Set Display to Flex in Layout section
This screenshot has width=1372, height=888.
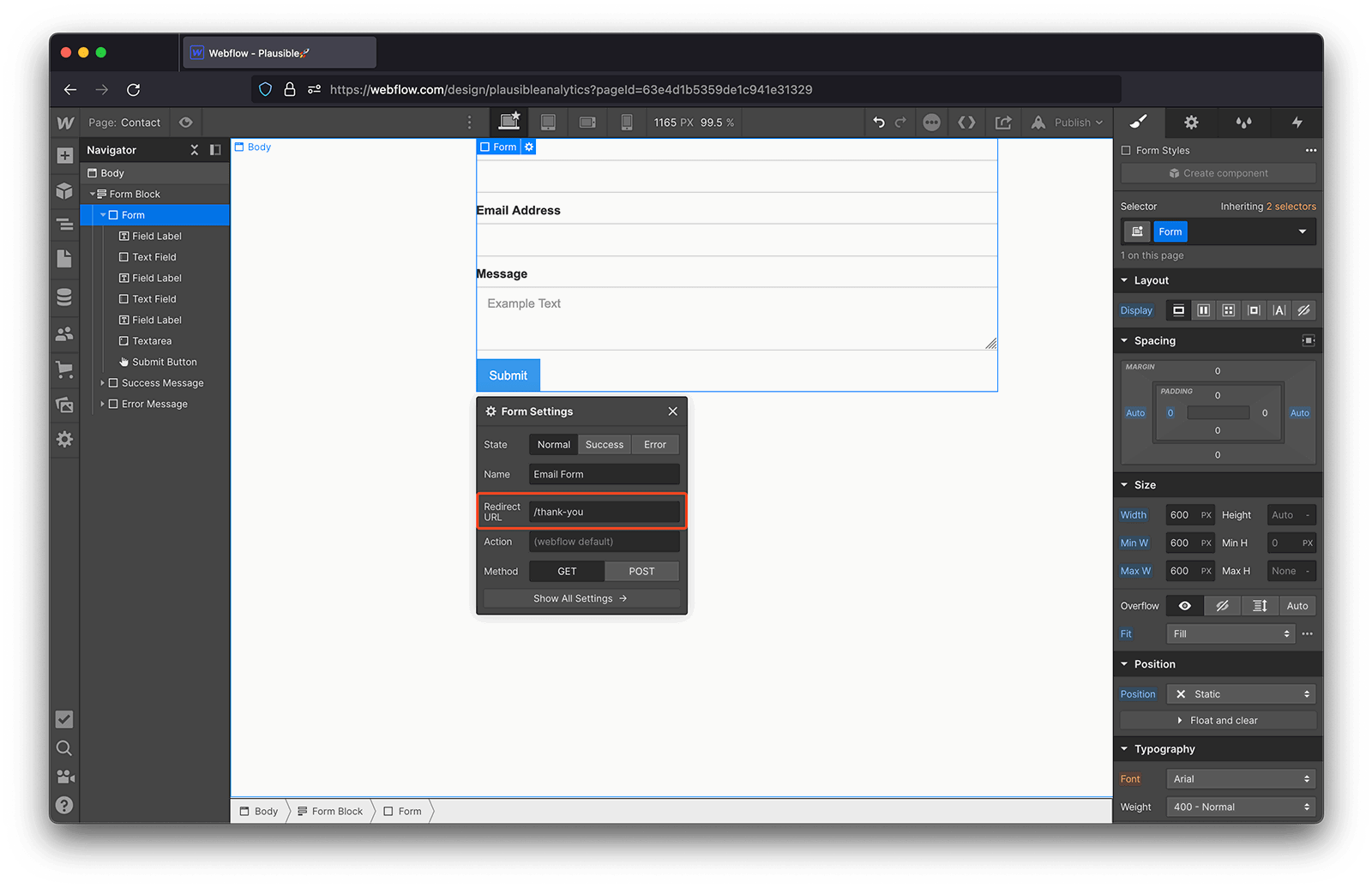click(x=1203, y=309)
